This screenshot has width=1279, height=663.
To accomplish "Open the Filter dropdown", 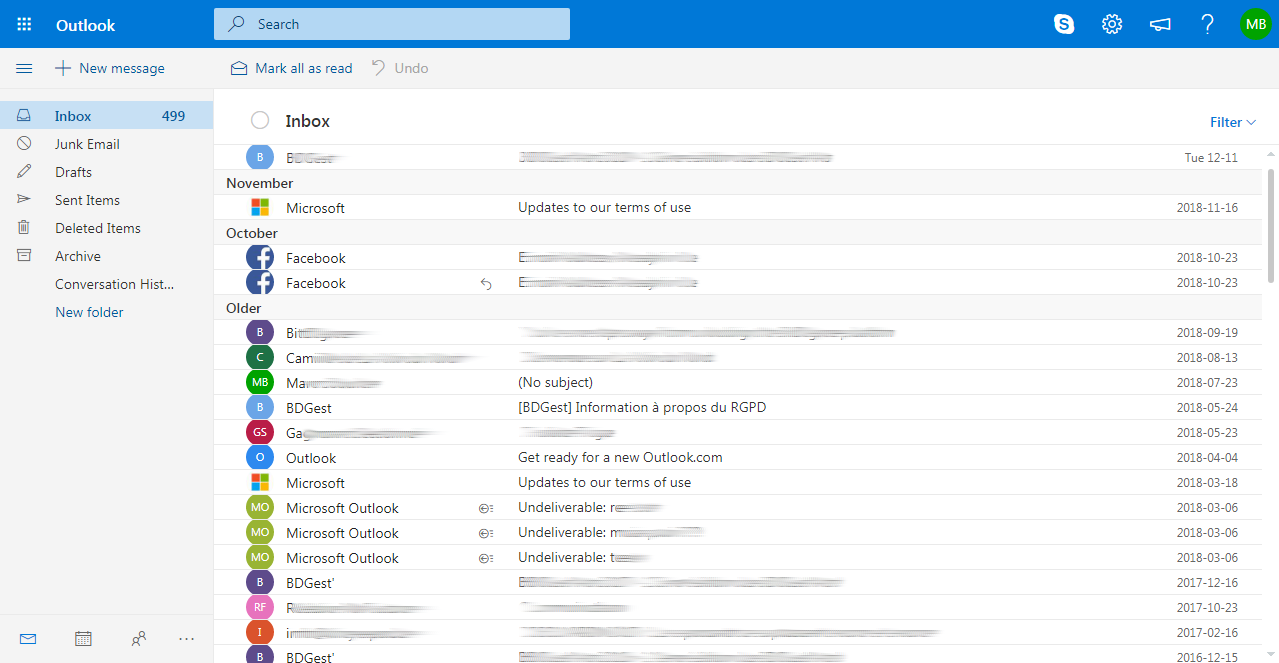I will tap(1231, 121).
